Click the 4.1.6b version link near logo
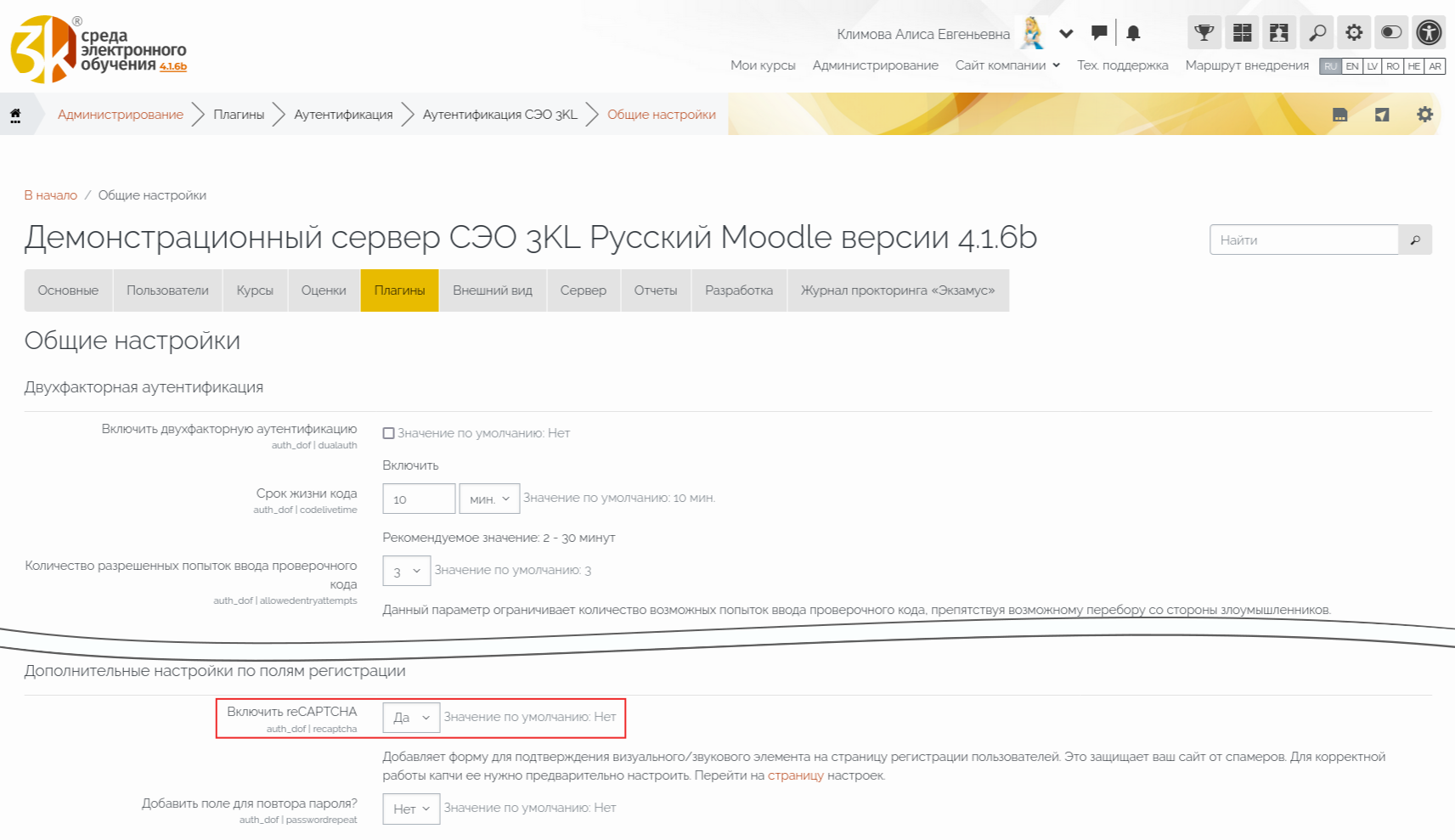The image size is (1455, 840). pos(173,66)
